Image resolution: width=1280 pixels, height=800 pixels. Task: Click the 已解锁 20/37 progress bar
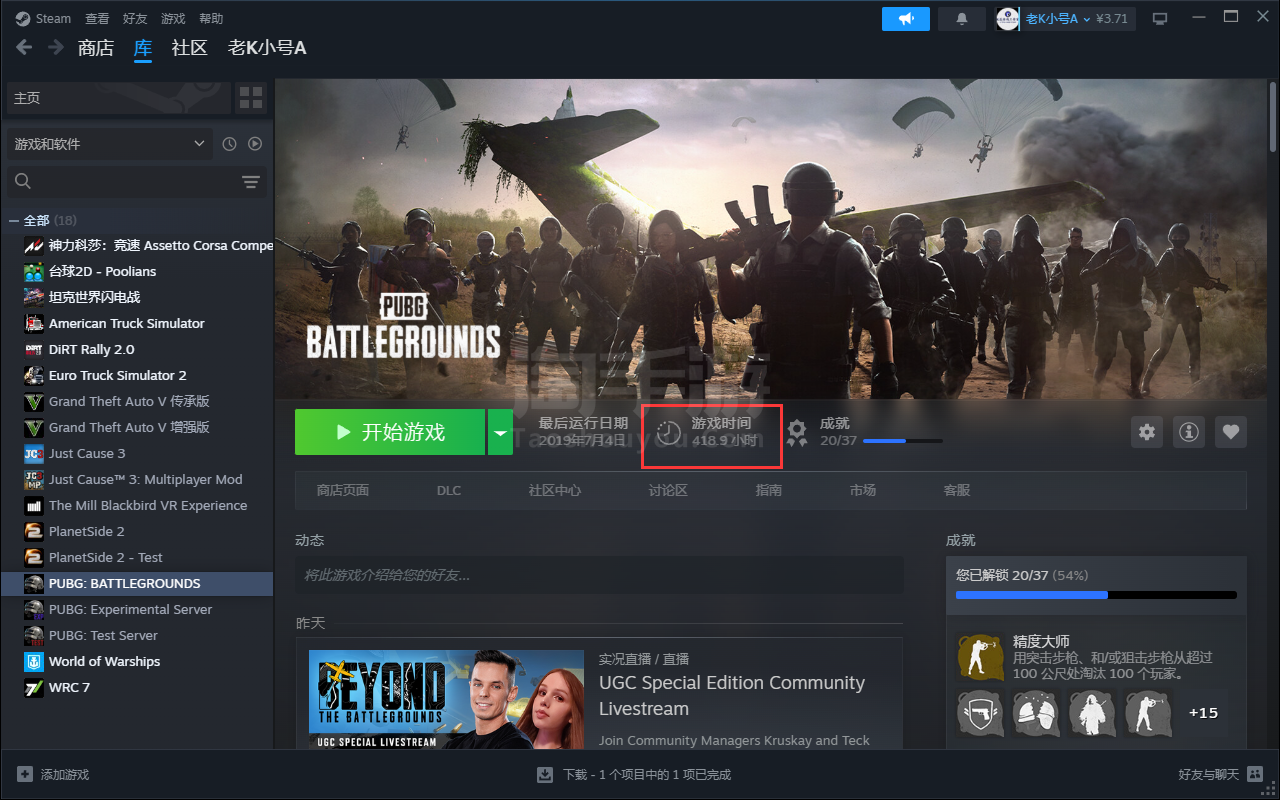pos(1096,595)
